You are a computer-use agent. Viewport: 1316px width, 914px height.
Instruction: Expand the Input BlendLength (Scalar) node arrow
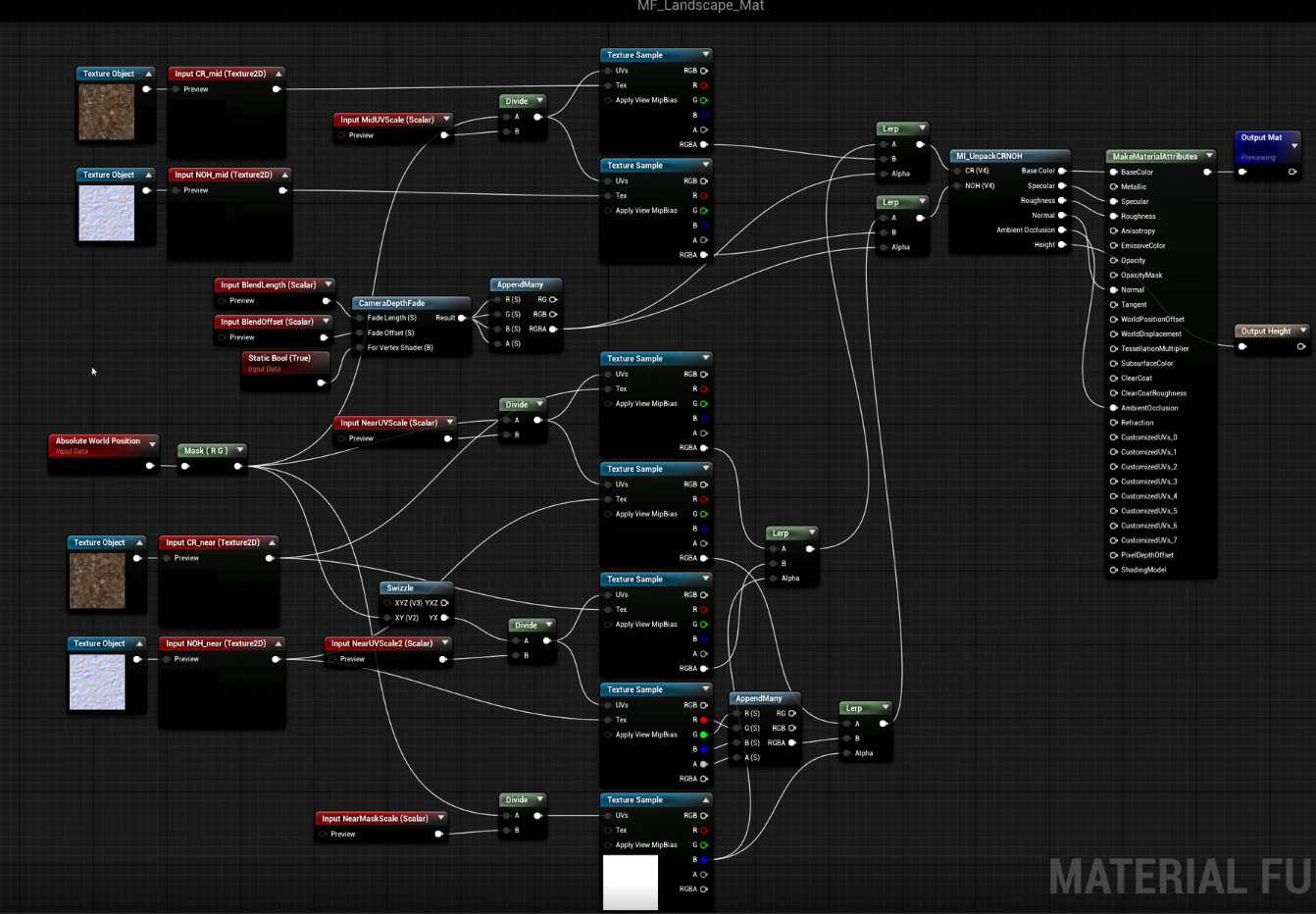click(x=329, y=284)
